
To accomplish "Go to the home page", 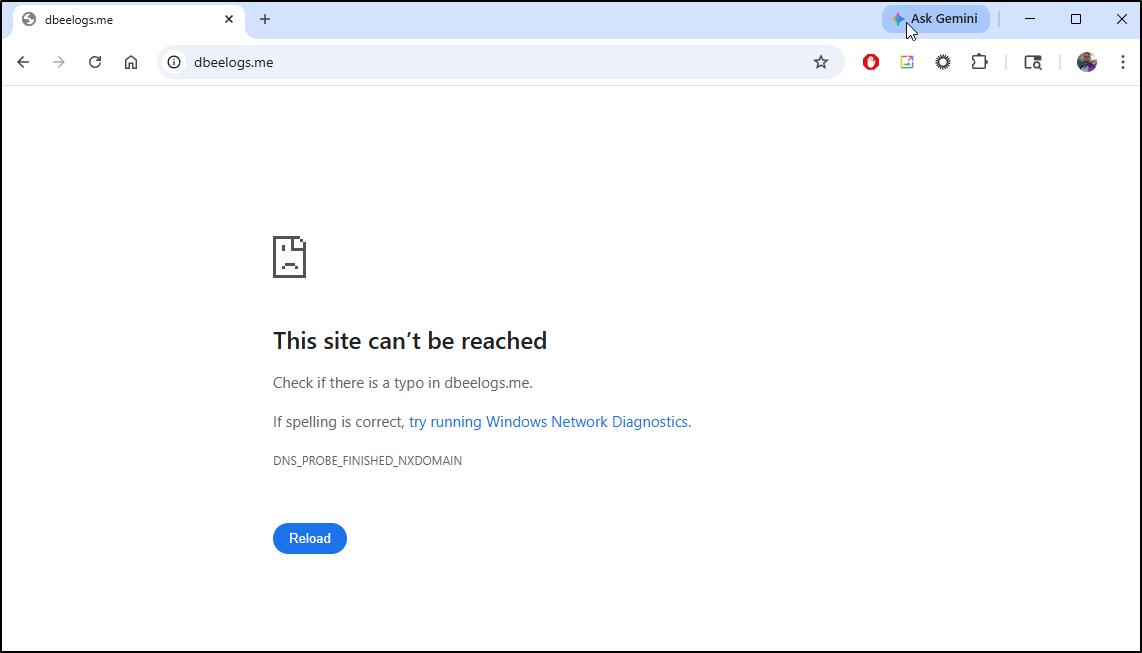I will [x=131, y=62].
